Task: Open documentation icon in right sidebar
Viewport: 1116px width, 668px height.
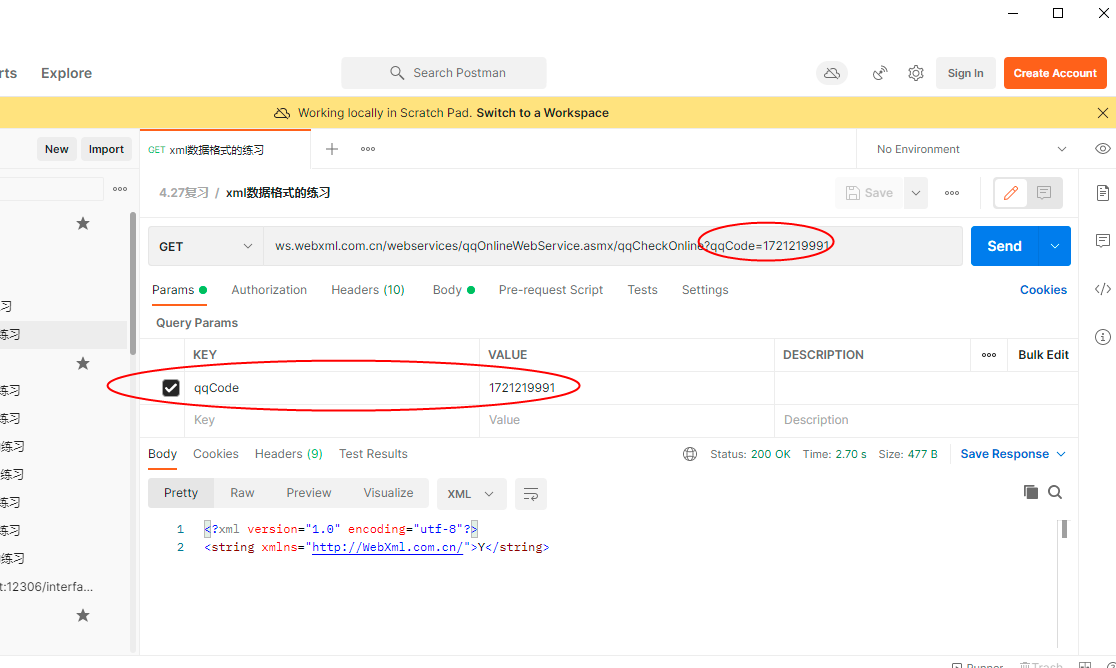Action: (1102, 193)
